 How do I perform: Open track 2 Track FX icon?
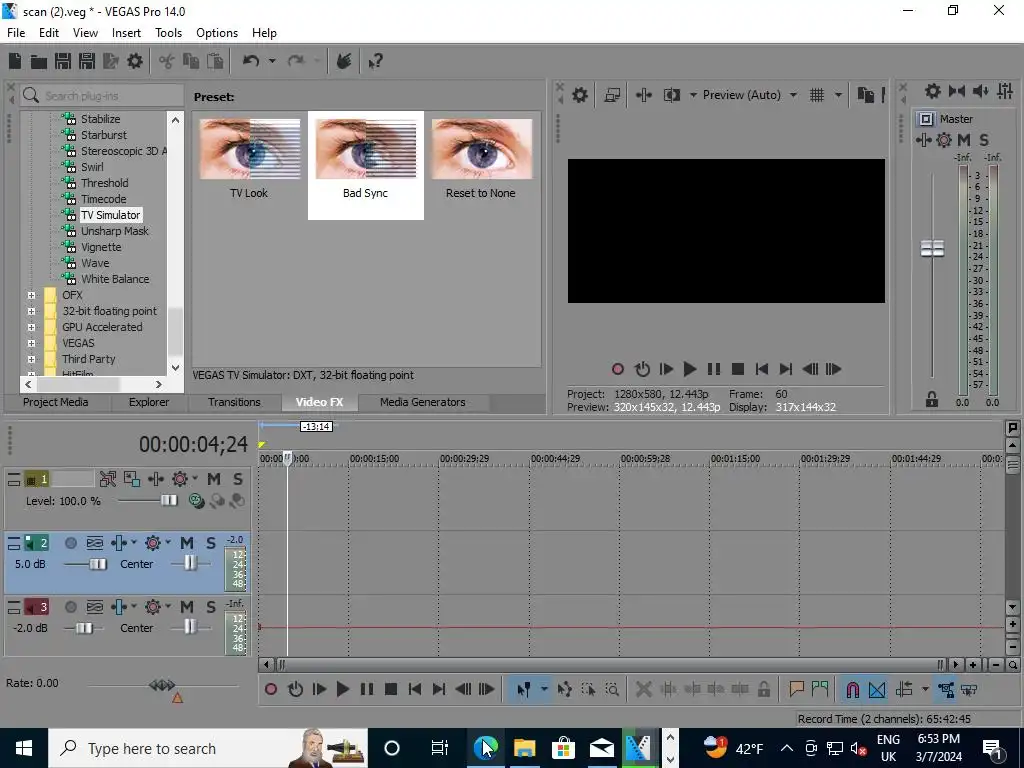coord(120,543)
